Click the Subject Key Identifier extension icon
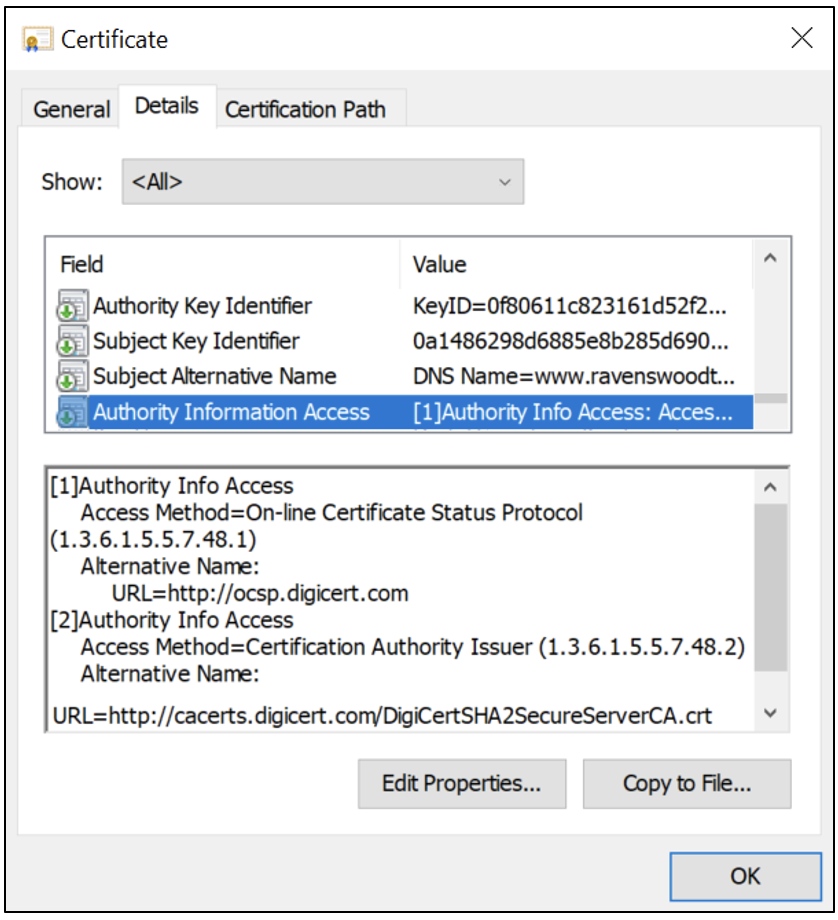Image resolution: width=838 pixels, height=920 pixels. pos(72,341)
